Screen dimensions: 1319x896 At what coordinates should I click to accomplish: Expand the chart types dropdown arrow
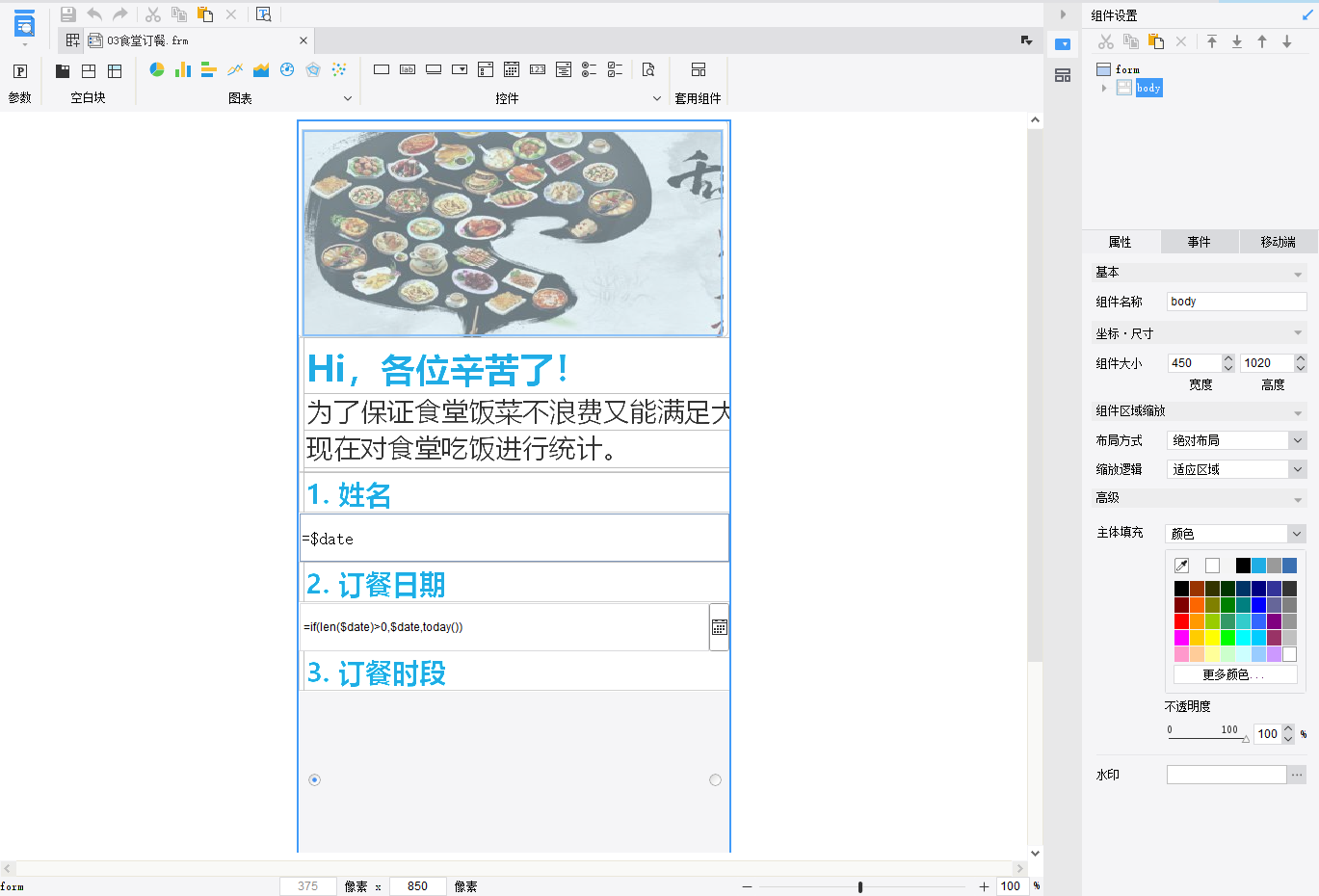tap(348, 98)
